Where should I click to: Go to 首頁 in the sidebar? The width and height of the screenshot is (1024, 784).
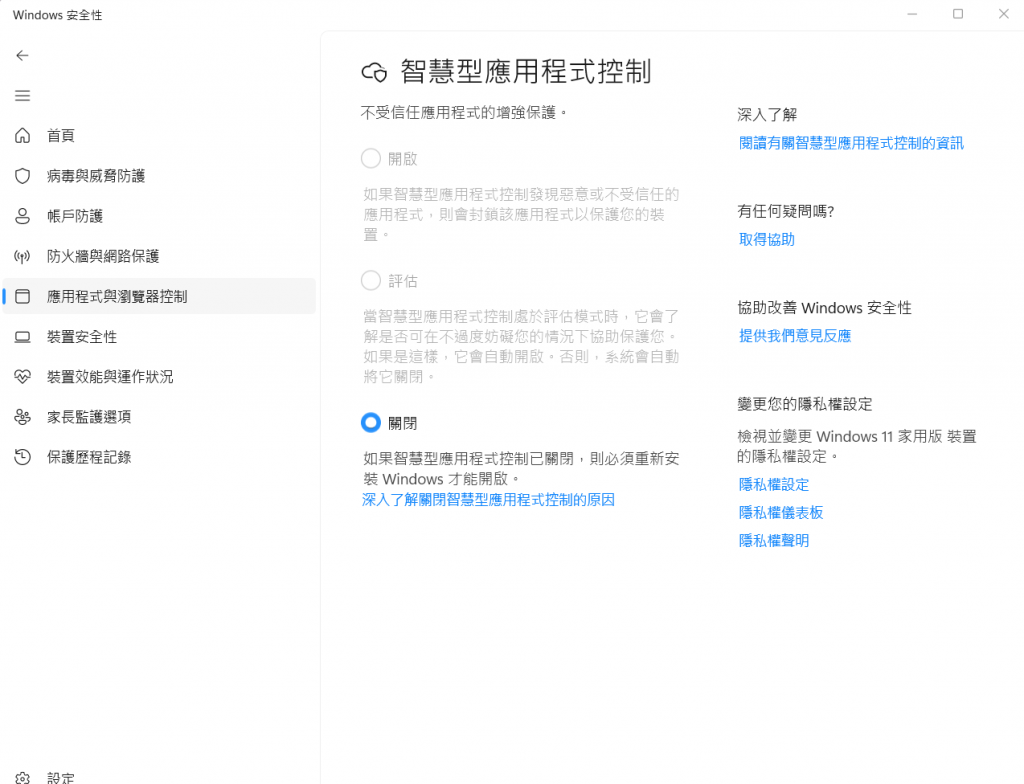click(159, 135)
